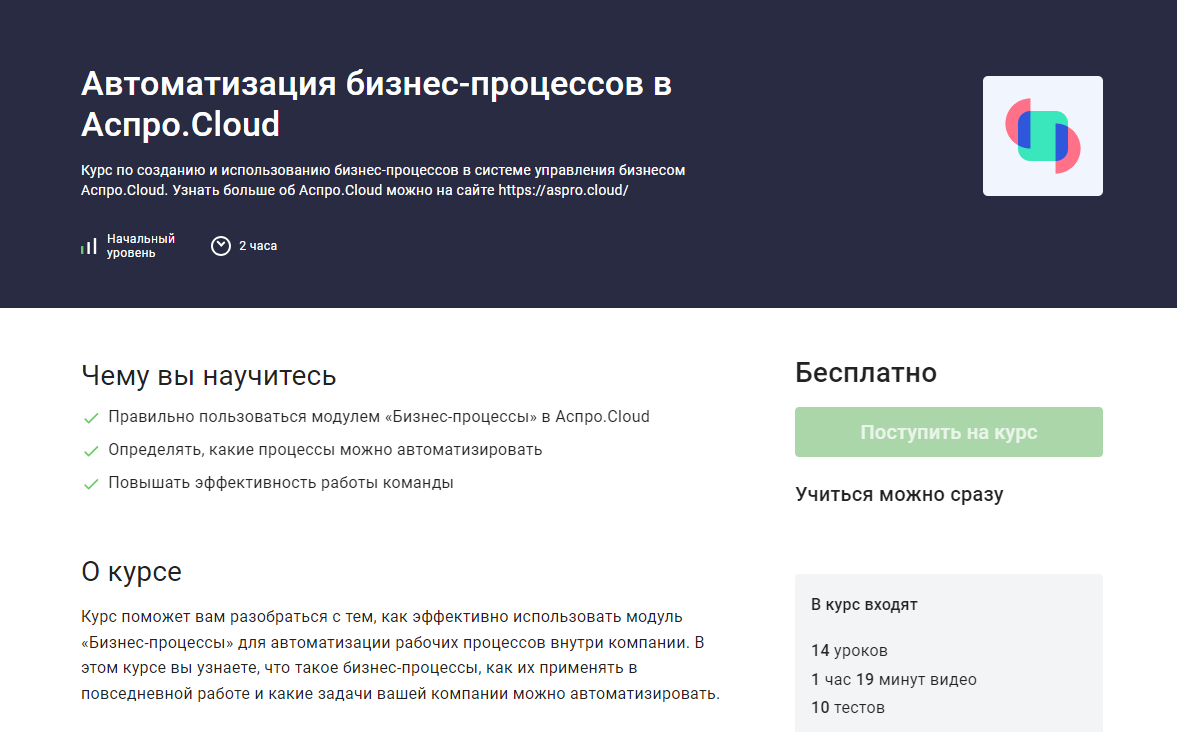1177x732 pixels.
Task: Click the 'Учиться можно сразу' text
Action: pos(899,495)
